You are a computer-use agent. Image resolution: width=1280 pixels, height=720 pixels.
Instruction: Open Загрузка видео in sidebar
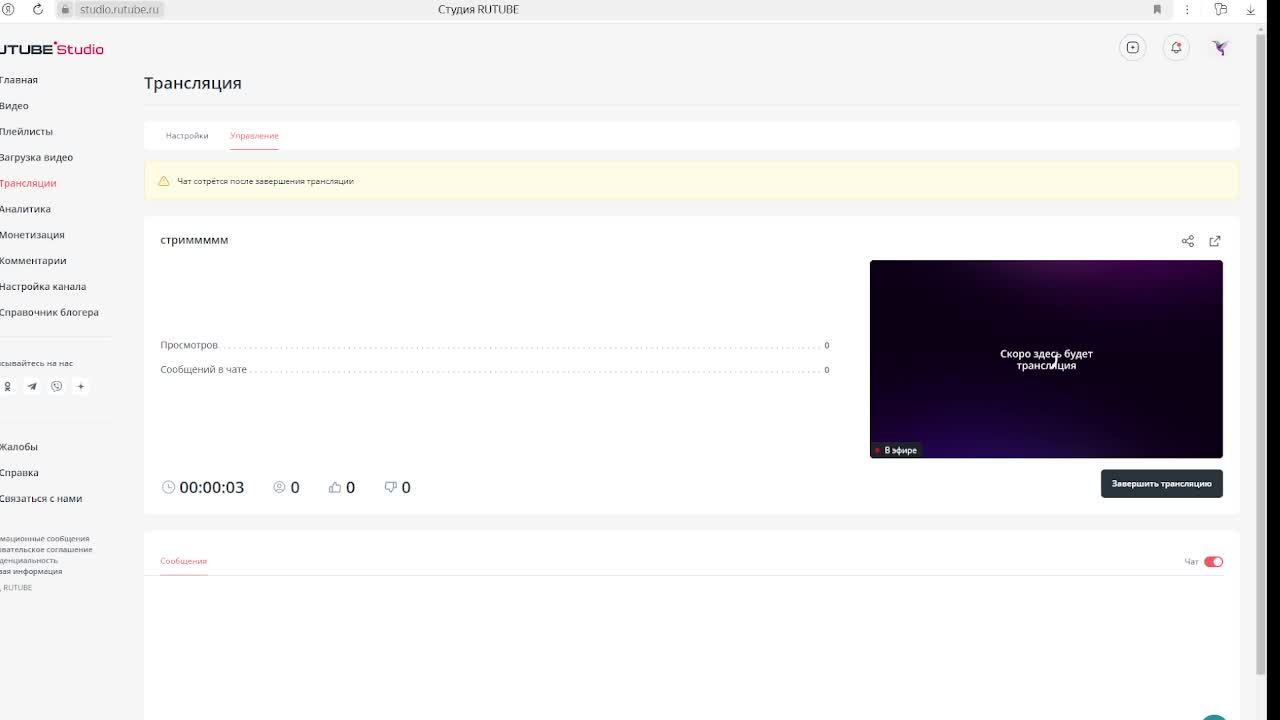tap(36, 158)
